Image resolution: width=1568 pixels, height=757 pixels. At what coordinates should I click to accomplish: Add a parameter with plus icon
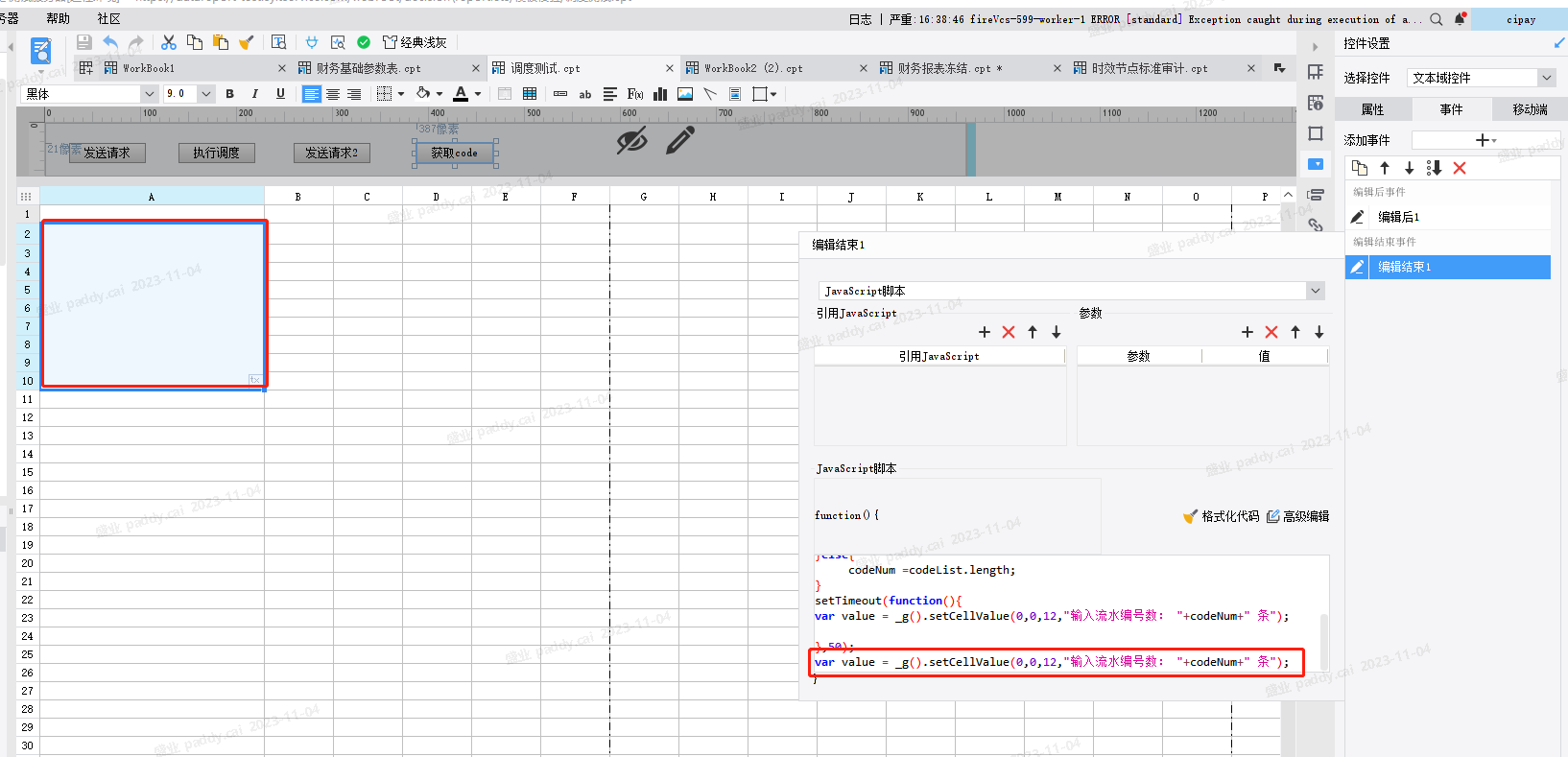(x=1247, y=332)
